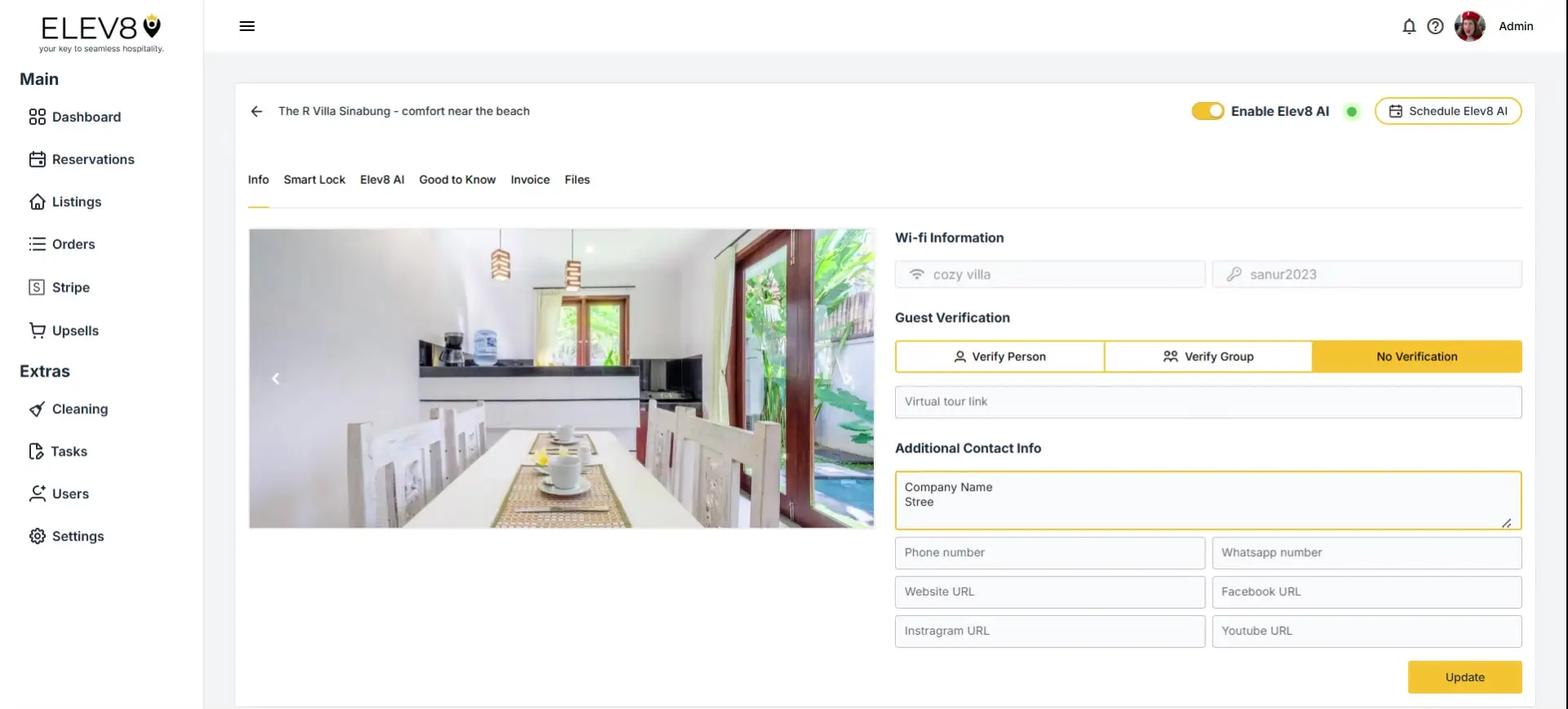Viewport: 1568px width, 709px height.
Task: Select Verify Group option
Action: point(1208,357)
